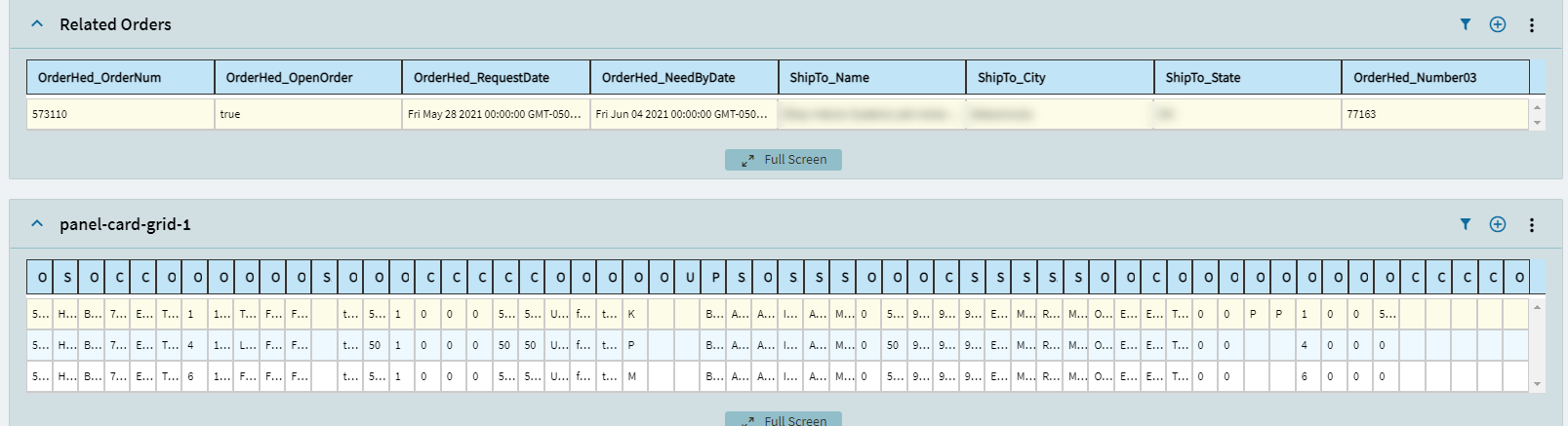Image resolution: width=1568 pixels, height=426 pixels.
Task: Sort by OrderHed_NeedByDate column header
Action: tap(684, 77)
